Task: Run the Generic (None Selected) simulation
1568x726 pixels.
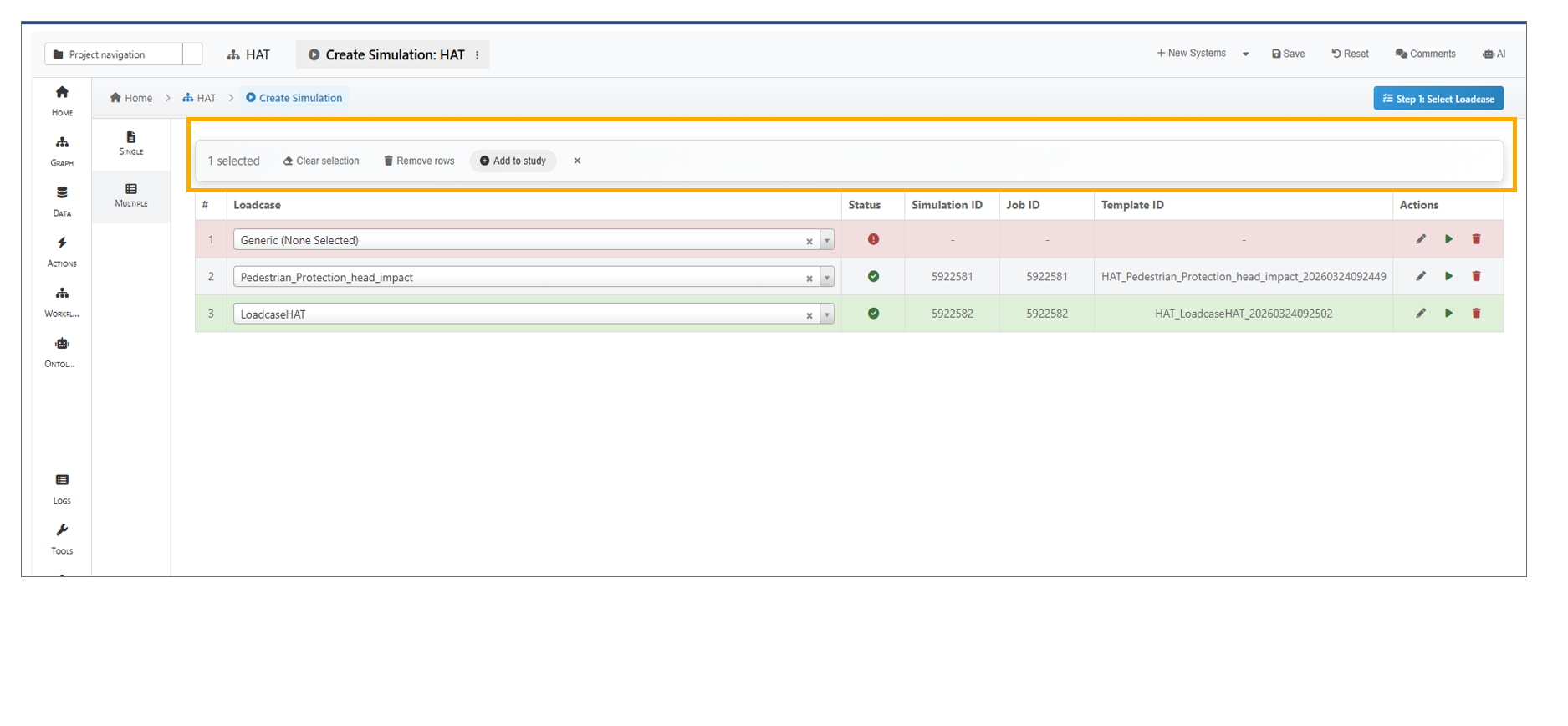Action: [x=1448, y=239]
